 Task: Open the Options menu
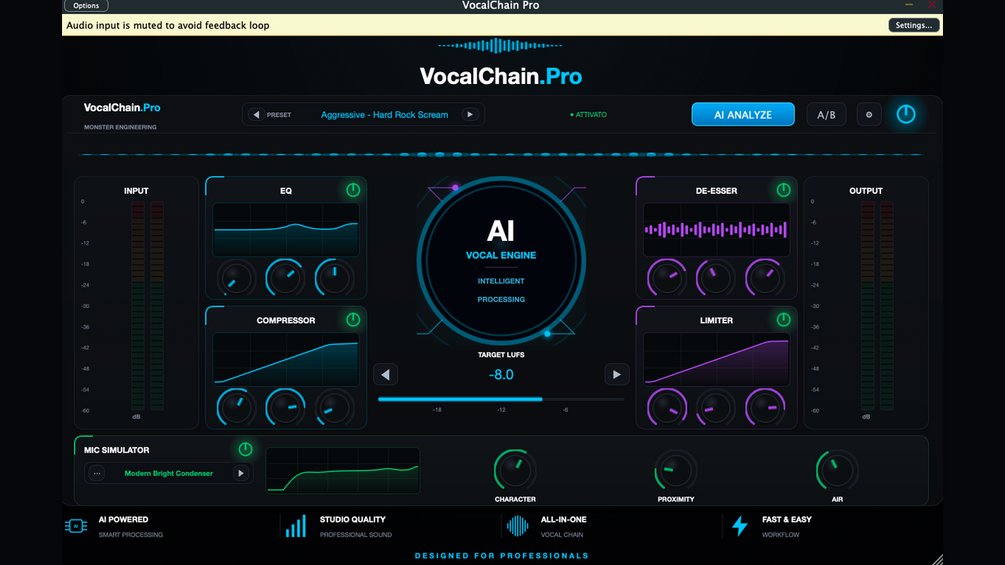(x=86, y=6)
